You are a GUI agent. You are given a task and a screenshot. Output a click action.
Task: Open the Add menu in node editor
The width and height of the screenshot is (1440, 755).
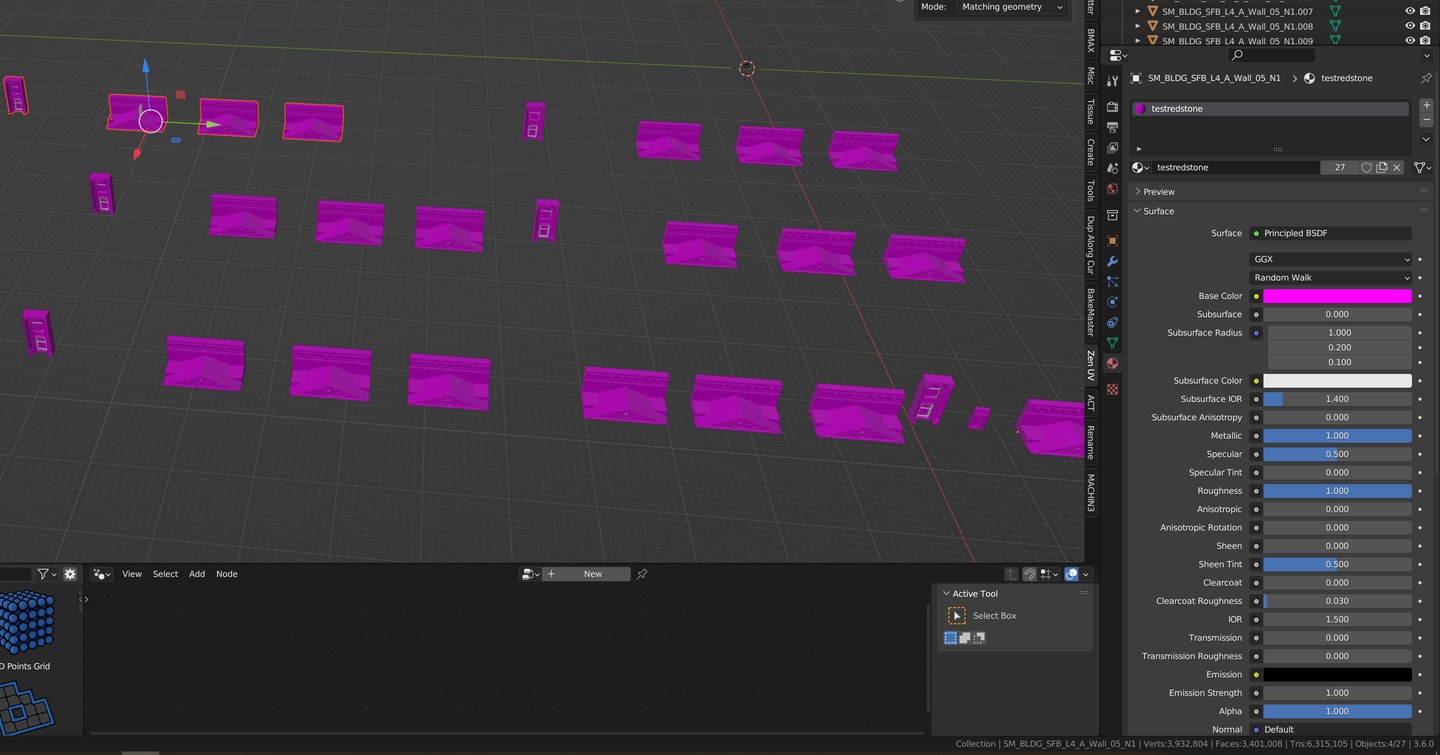(197, 574)
